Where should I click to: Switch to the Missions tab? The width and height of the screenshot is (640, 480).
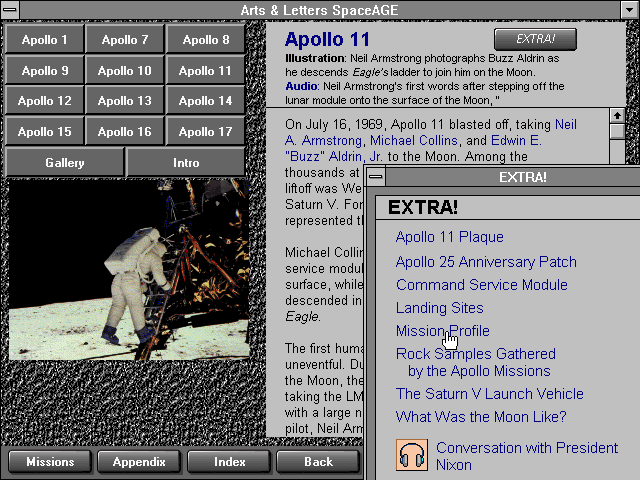click(50, 462)
